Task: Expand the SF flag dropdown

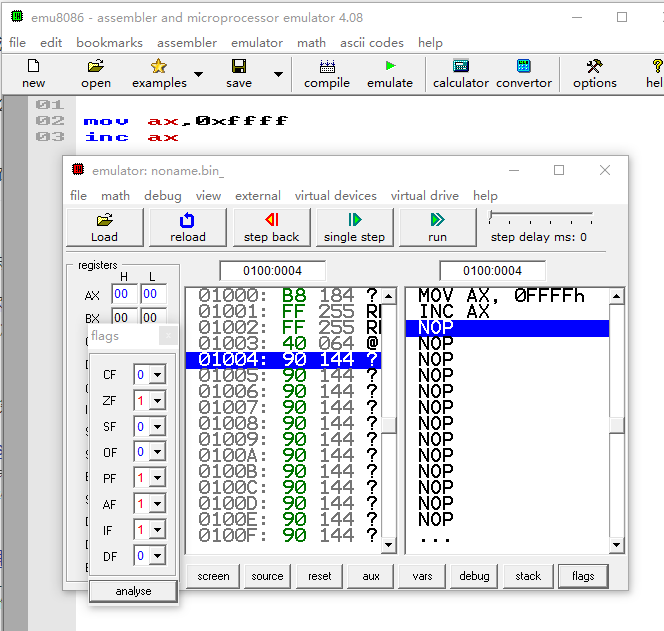Action: pos(158,426)
